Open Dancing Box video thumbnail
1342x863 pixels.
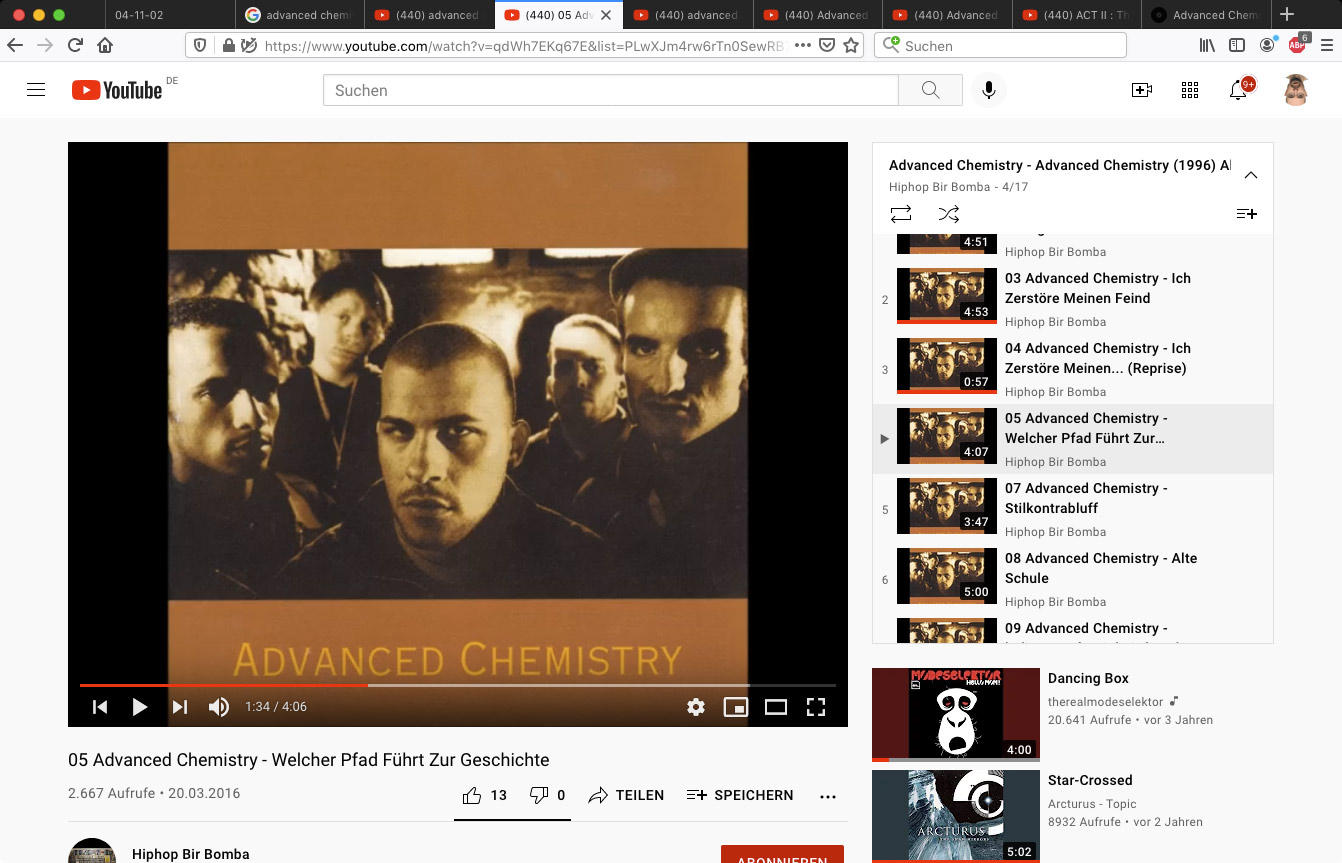[x=955, y=715]
